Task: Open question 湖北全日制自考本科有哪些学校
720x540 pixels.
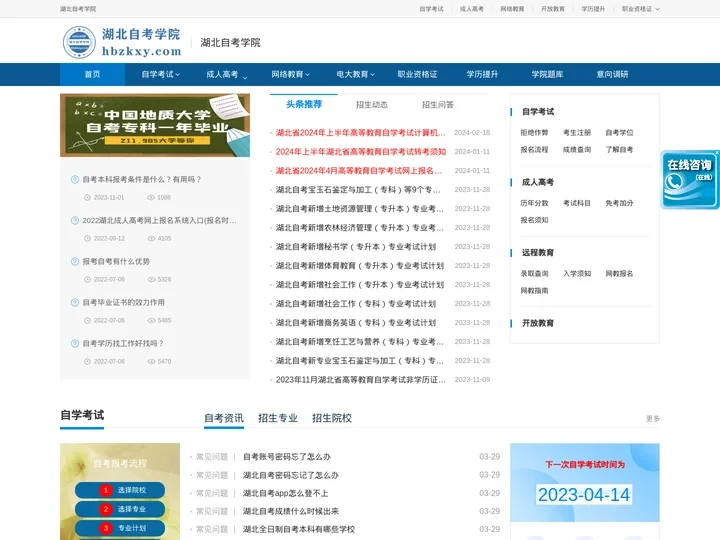Action: coord(299,529)
